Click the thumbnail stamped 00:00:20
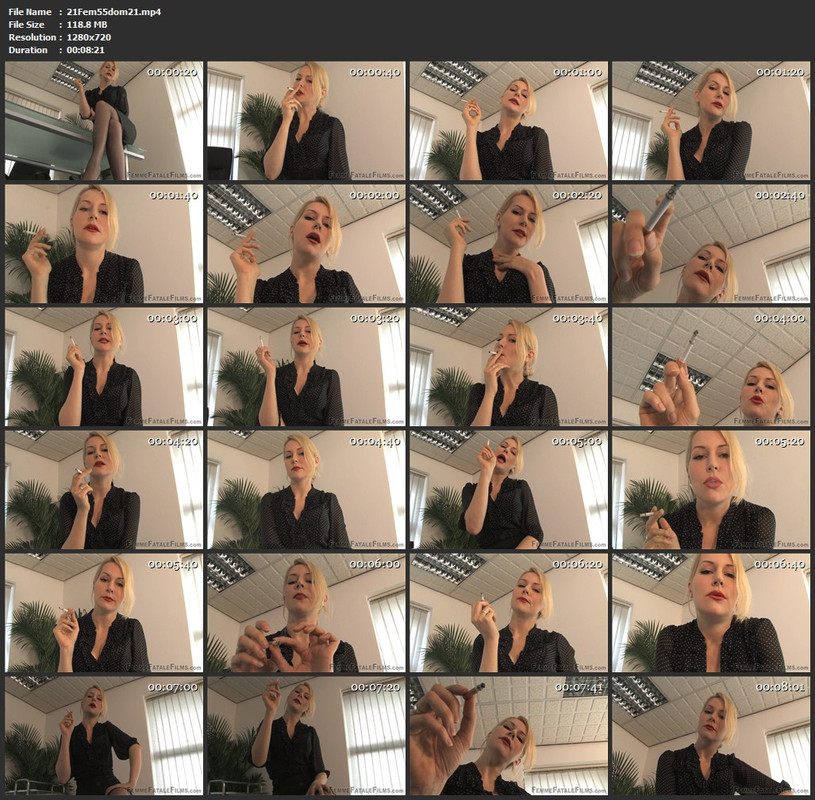The width and height of the screenshot is (815, 800). click(104, 121)
